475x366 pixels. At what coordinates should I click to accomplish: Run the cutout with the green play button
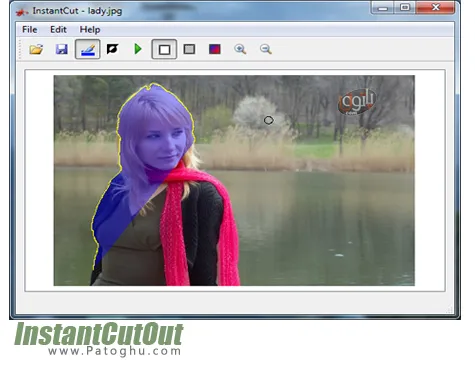click(138, 49)
